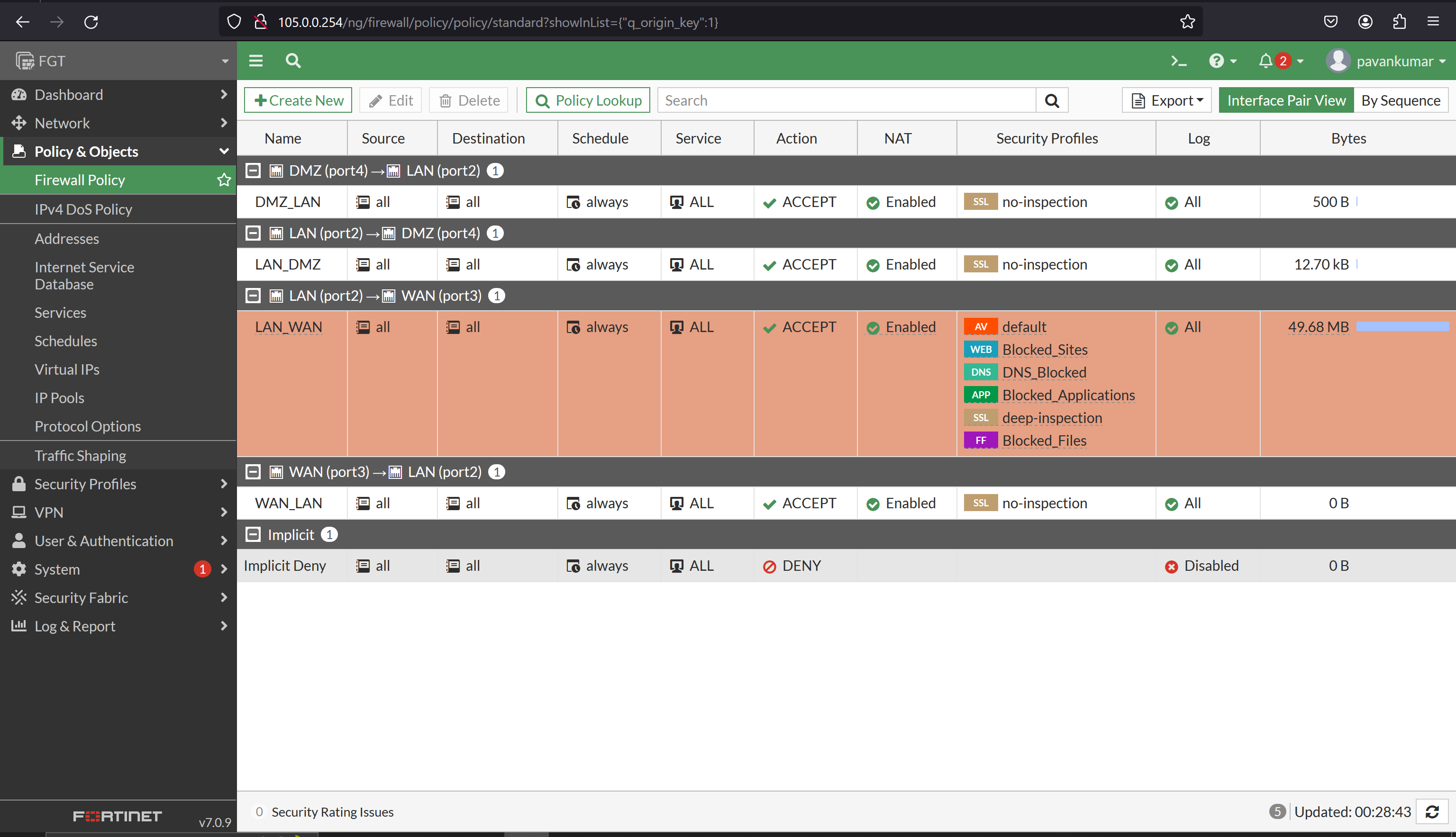Expand the VPN menu
The height and width of the screenshot is (837, 1456).
pyautogui.click(x=118, y=512)
